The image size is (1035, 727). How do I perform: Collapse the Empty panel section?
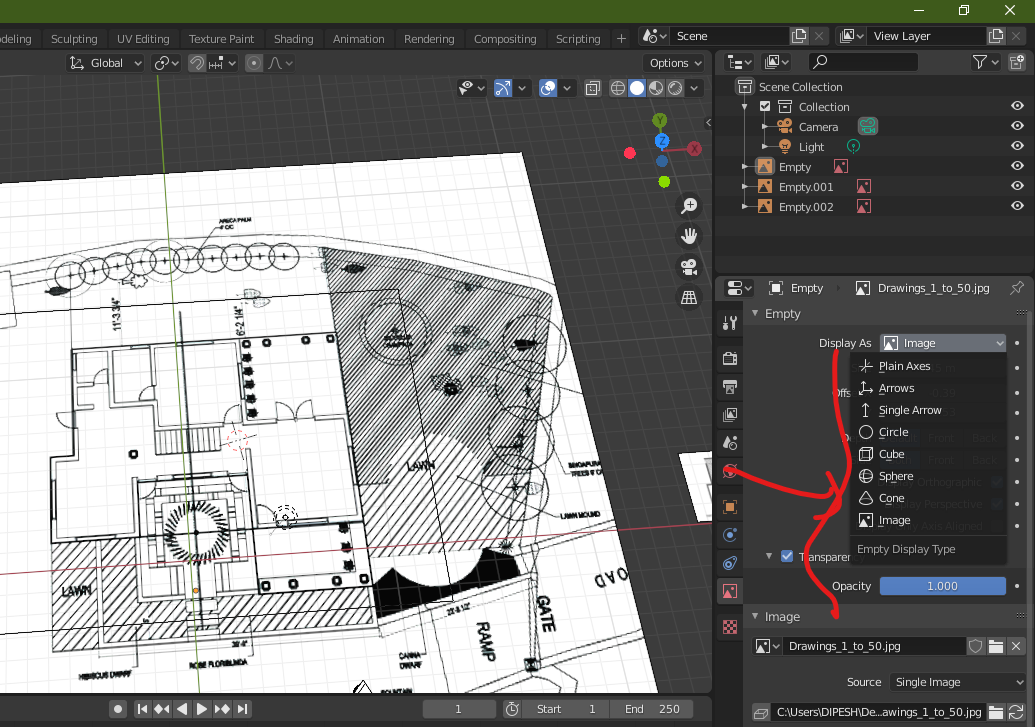click(x=755, y=313)
